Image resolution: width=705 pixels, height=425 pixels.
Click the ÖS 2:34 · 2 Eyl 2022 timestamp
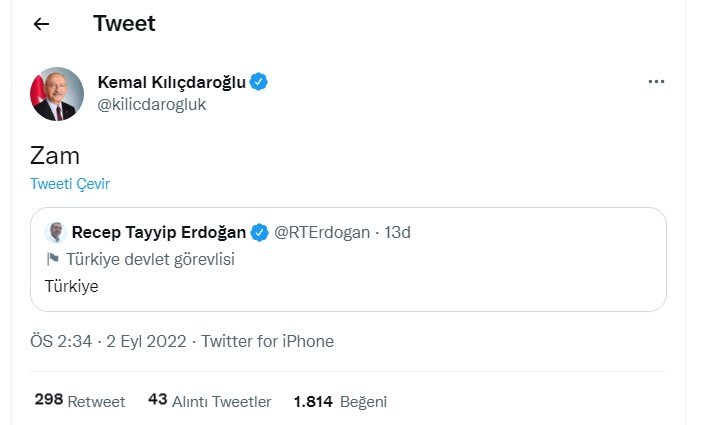(x=110, y=341)
